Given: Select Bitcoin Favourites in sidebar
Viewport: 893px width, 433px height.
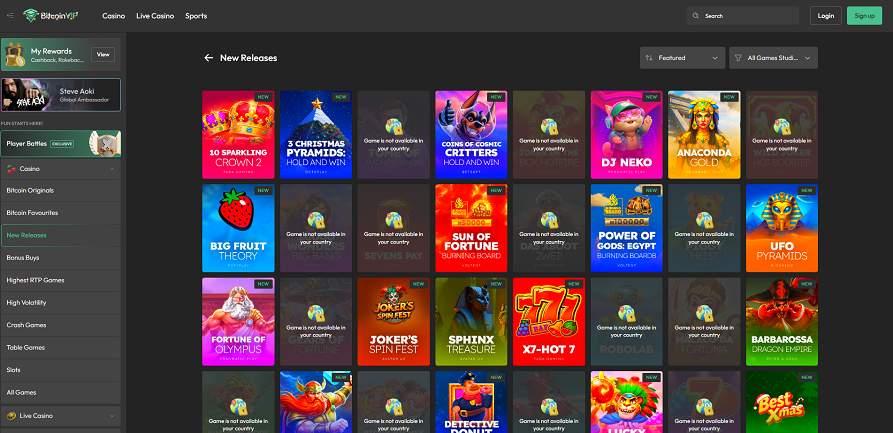Looking at the screenshot, I should [x=60, y=213].
